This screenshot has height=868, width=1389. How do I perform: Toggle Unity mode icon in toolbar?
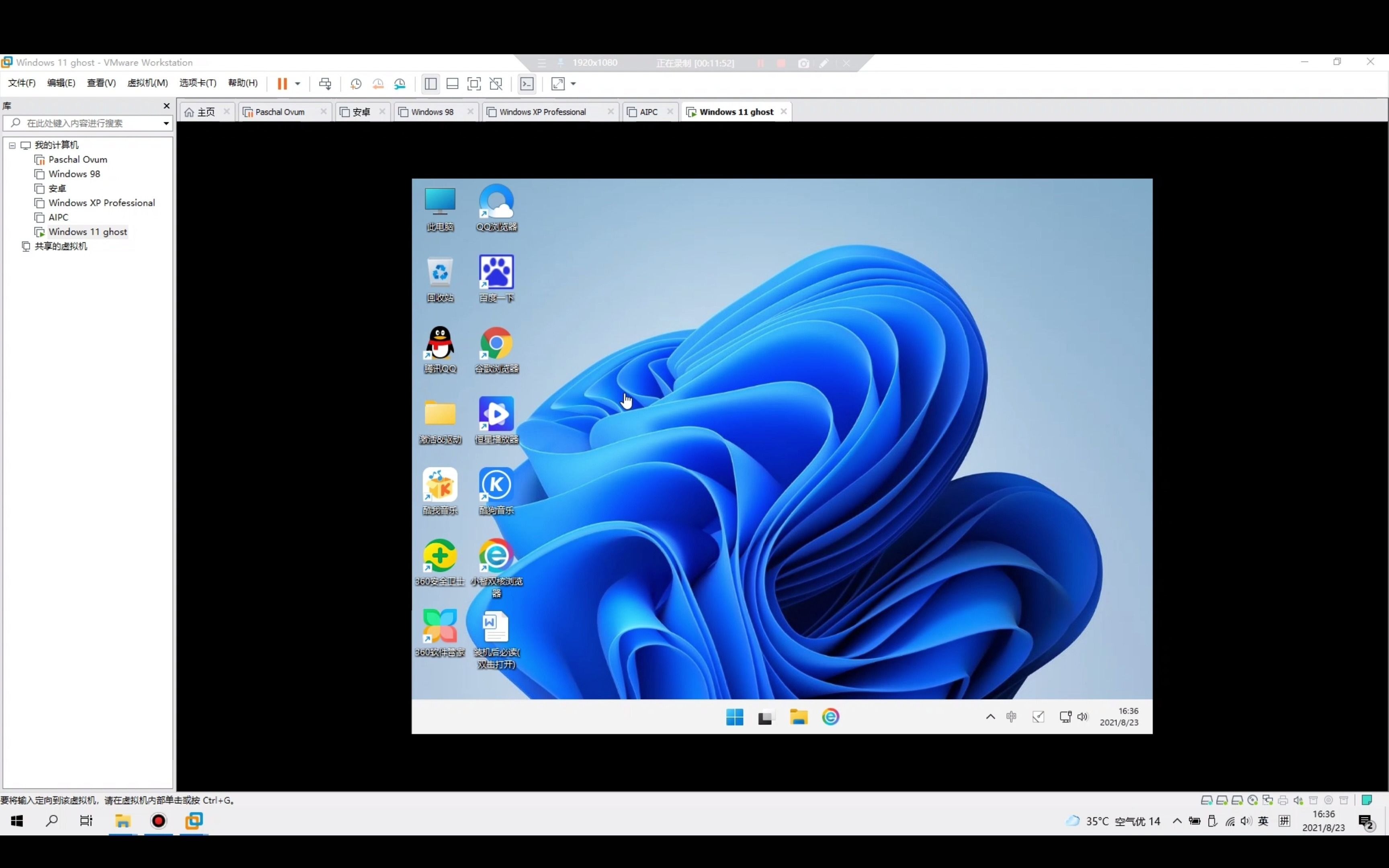tap(496, 84)
